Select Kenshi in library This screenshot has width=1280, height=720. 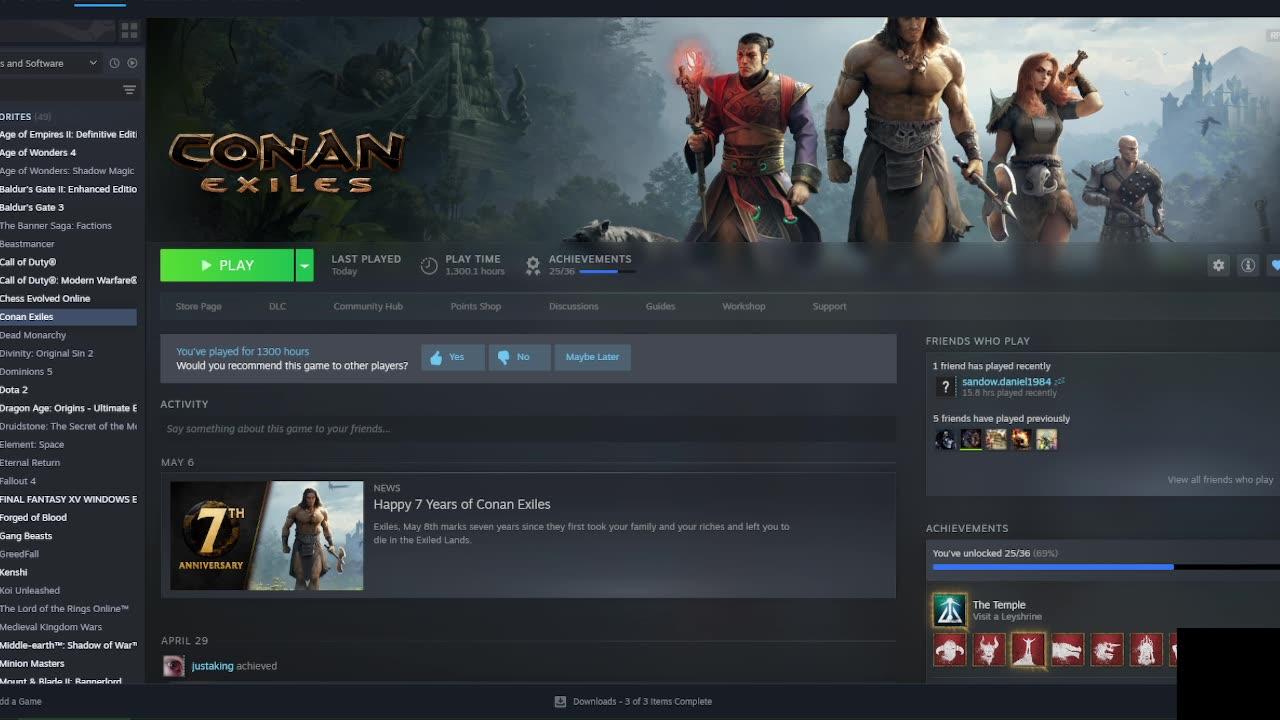pyautogui.click(x=14, y=573)
